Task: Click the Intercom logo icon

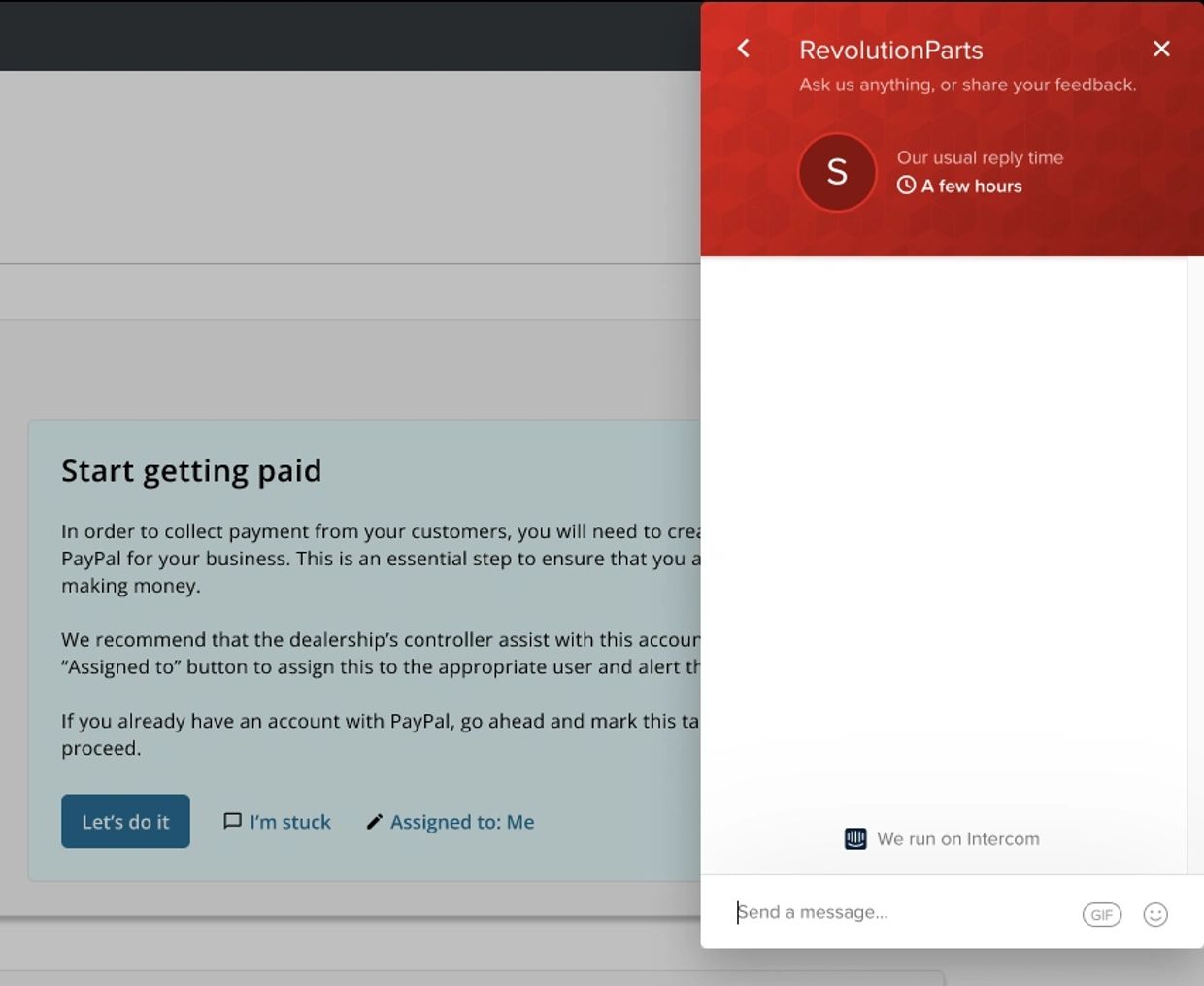Action: click(855, 838)
